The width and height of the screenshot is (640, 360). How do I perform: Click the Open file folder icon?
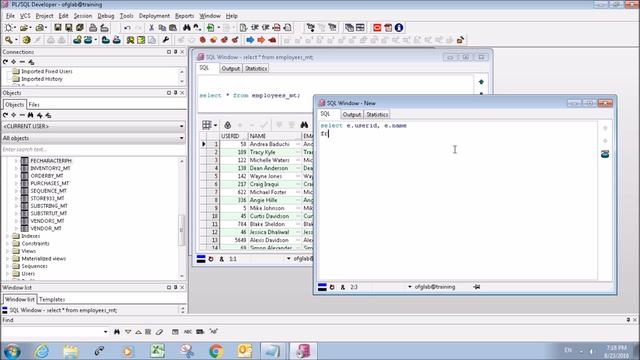coord(24,28)
